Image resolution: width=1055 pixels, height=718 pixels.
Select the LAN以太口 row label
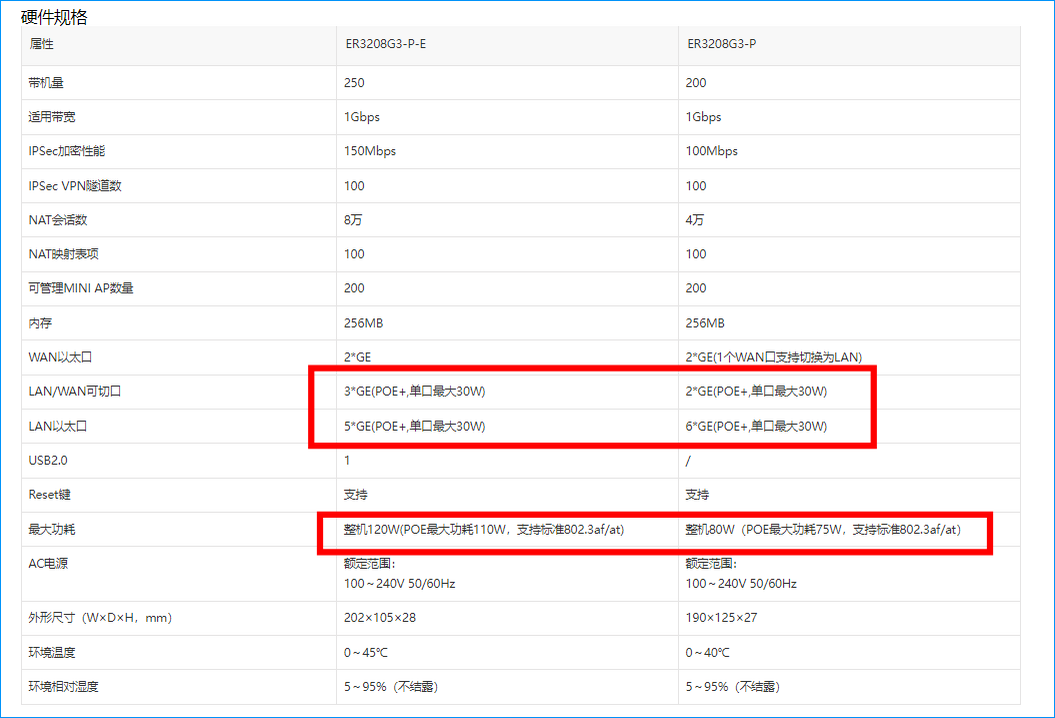point(58,426)
